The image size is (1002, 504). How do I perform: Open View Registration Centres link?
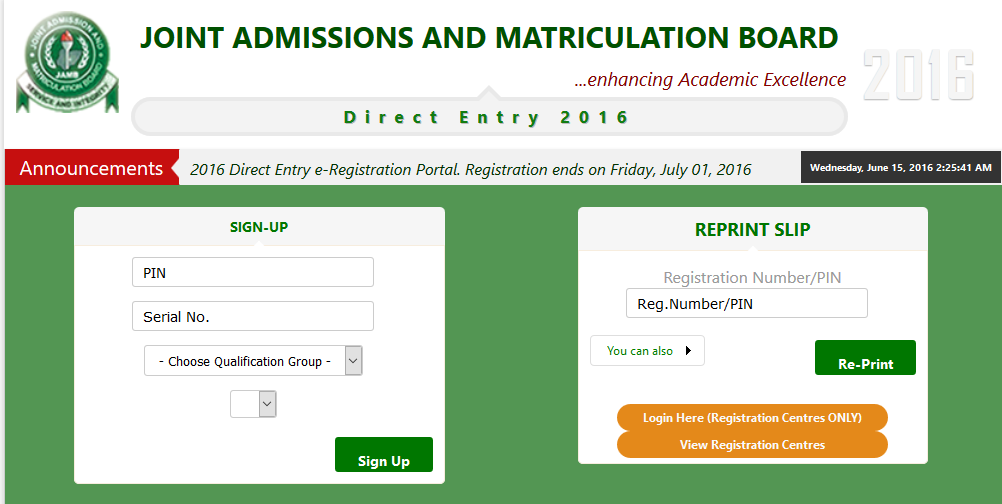coord(752,445)
